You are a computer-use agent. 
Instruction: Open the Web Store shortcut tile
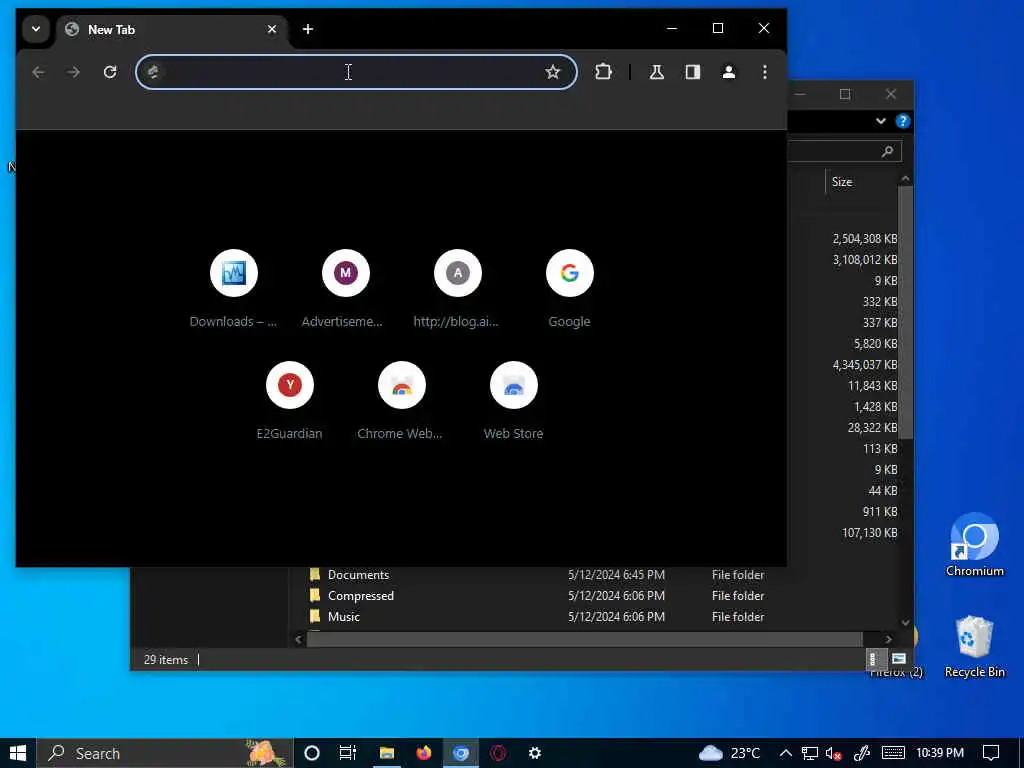[513, 401]
